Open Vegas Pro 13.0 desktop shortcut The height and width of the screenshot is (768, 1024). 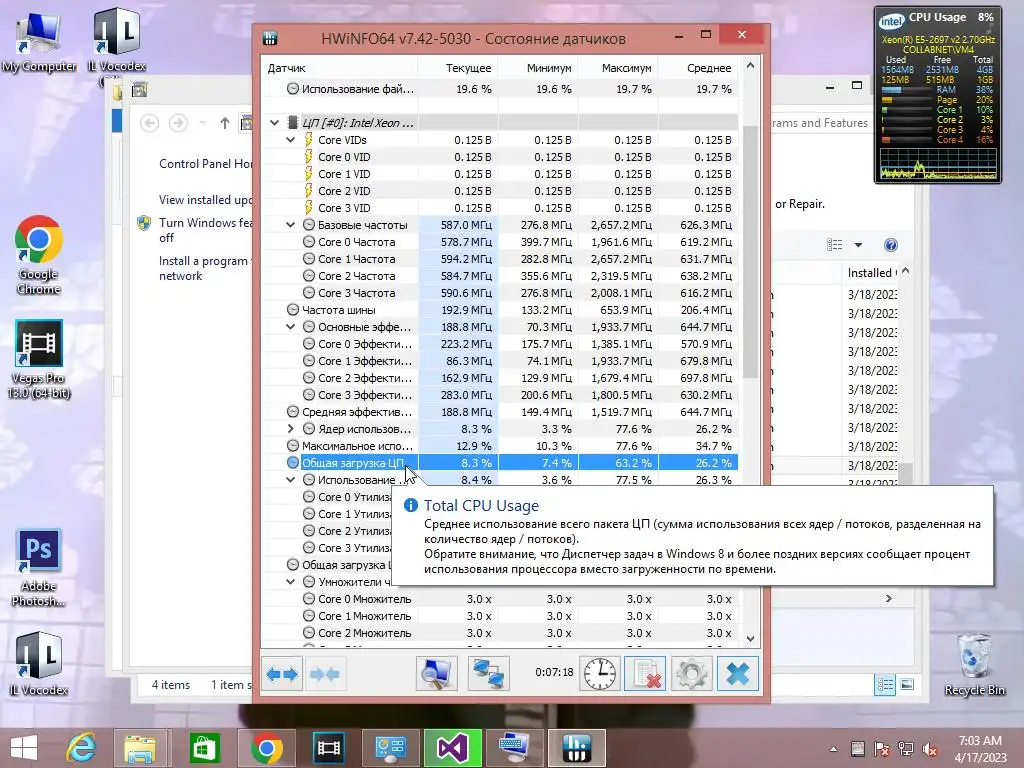[39, 359]
